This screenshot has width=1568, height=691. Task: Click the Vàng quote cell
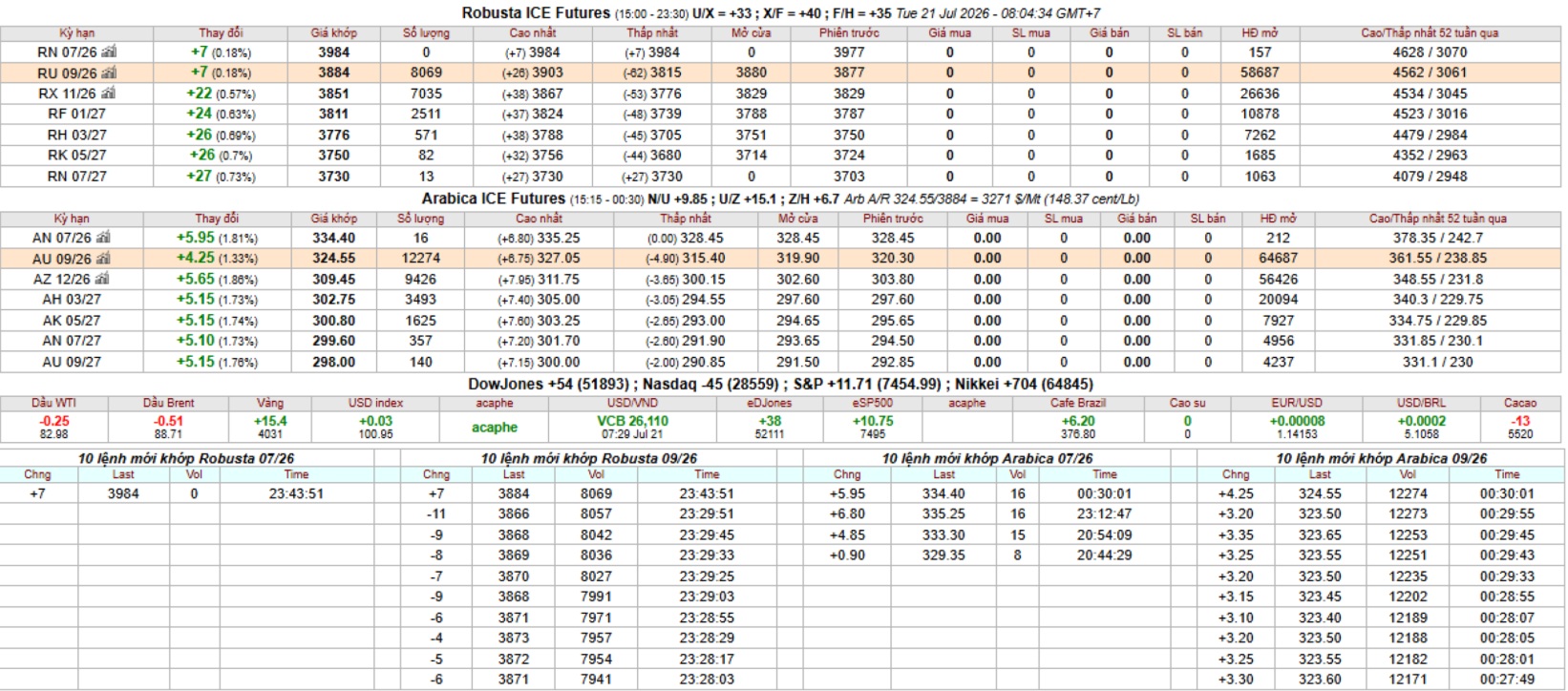[270, 427]
